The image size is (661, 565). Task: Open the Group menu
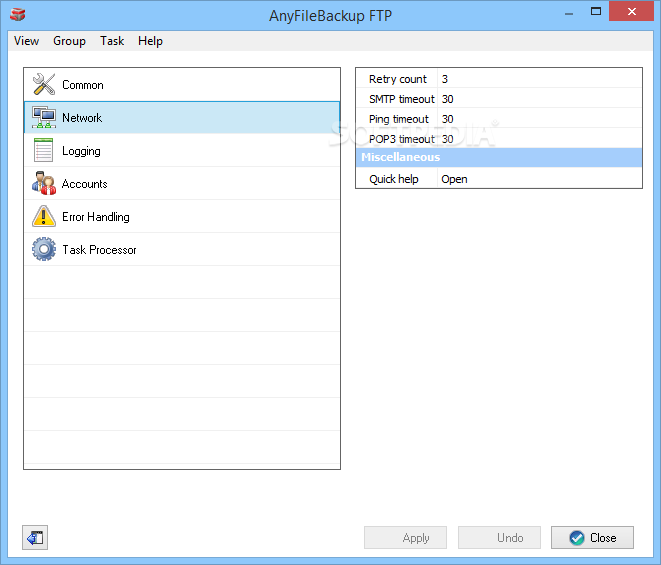69,41
